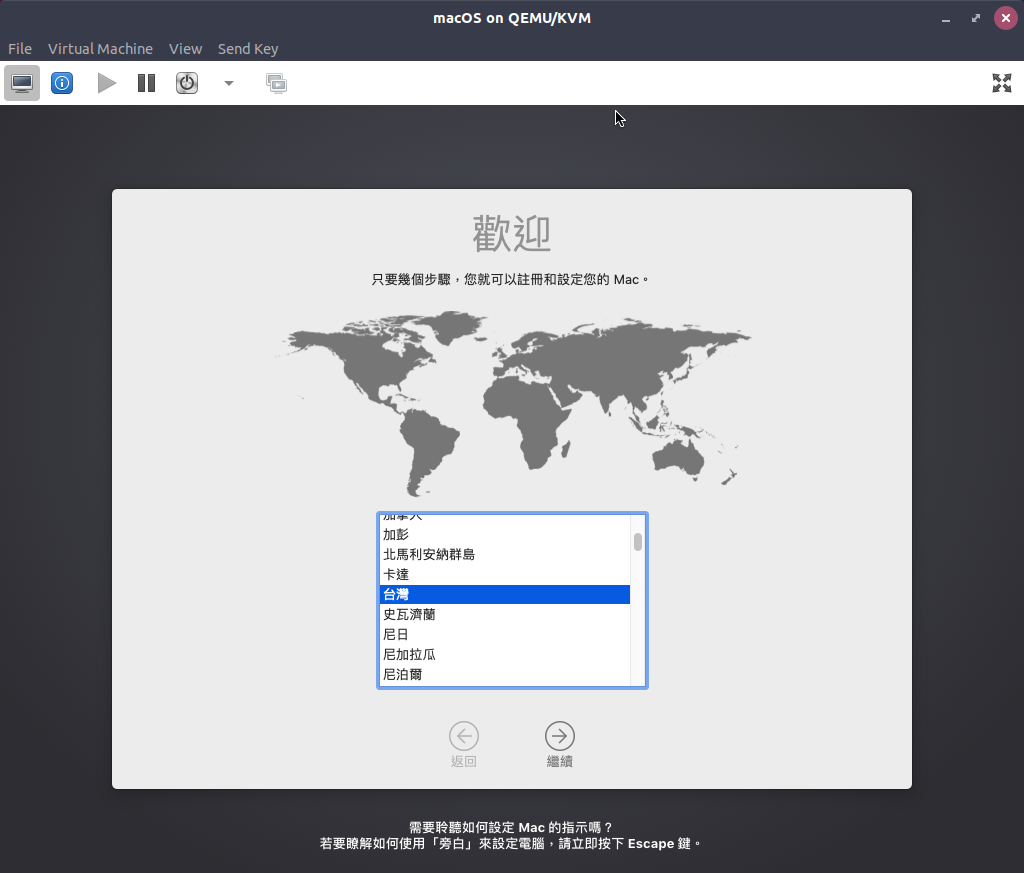Minimize the QEMU/KVM window
This screenshot has width=1024, height=873.
point(946,18)
